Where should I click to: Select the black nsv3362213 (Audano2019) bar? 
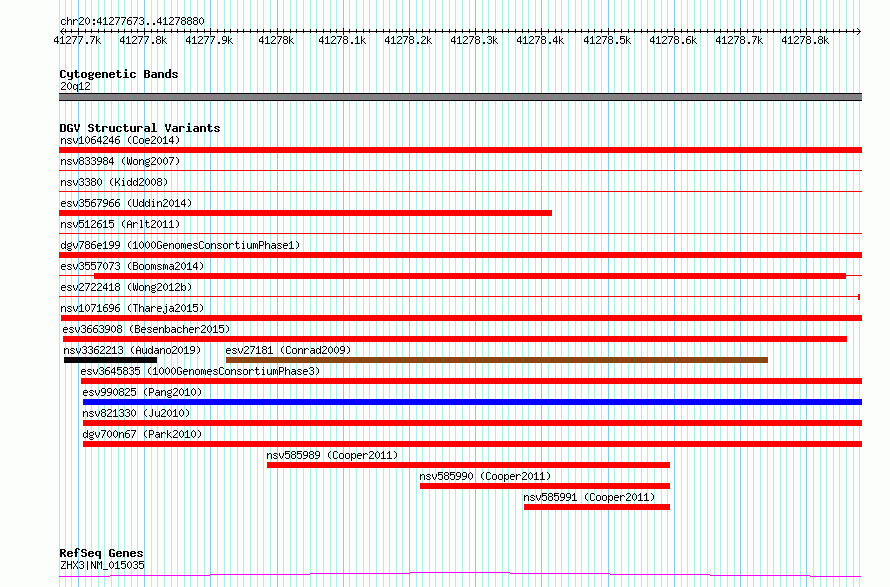110,360
